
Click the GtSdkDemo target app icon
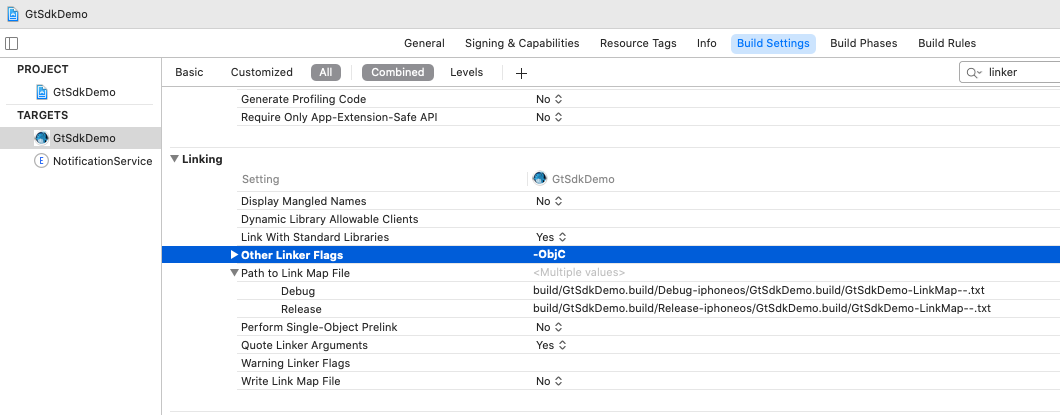tap(42, 138)
